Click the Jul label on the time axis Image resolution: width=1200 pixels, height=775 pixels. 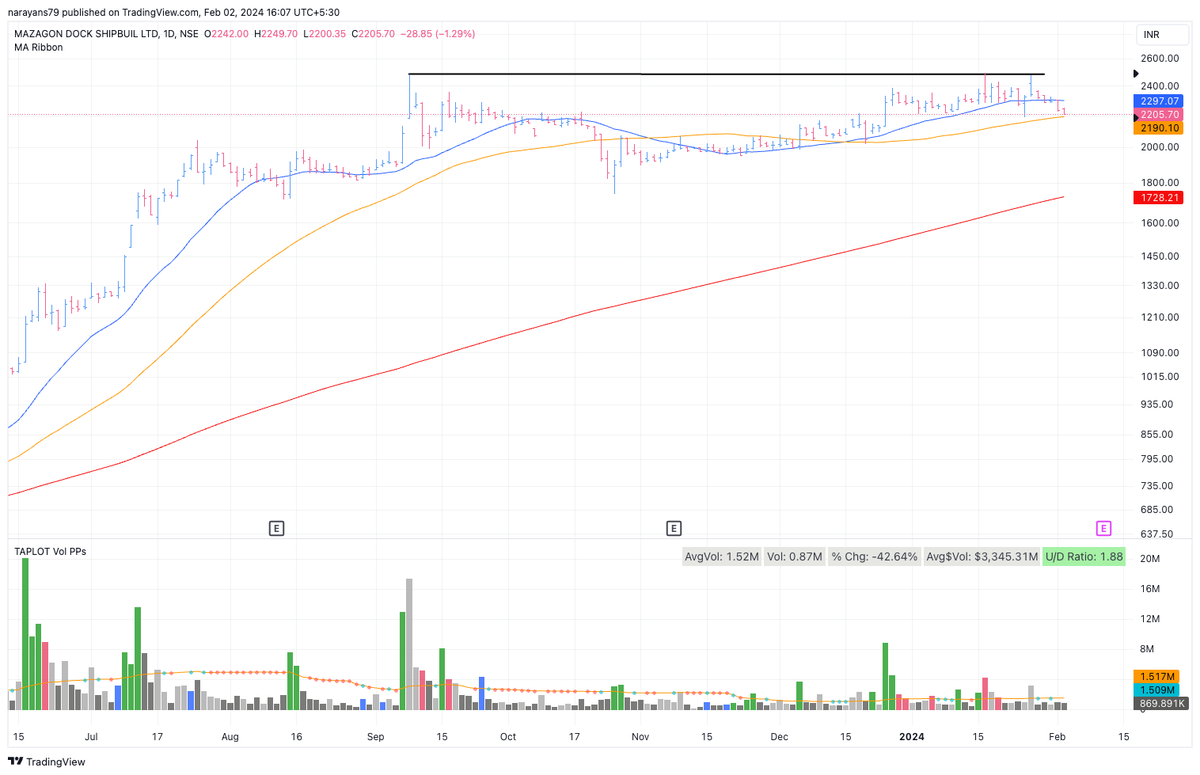coord(90,737)
